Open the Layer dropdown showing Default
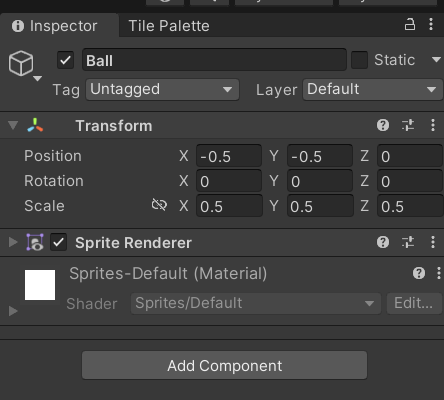This screenshot has height=400, width=444. [x=373, y=89]
